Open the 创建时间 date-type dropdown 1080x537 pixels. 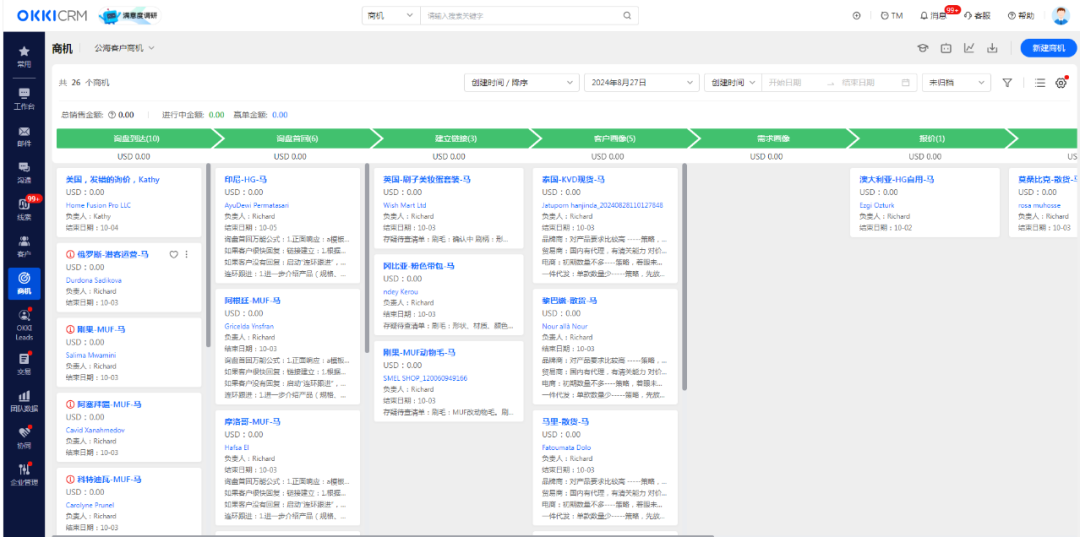click(x=732, y=83)
